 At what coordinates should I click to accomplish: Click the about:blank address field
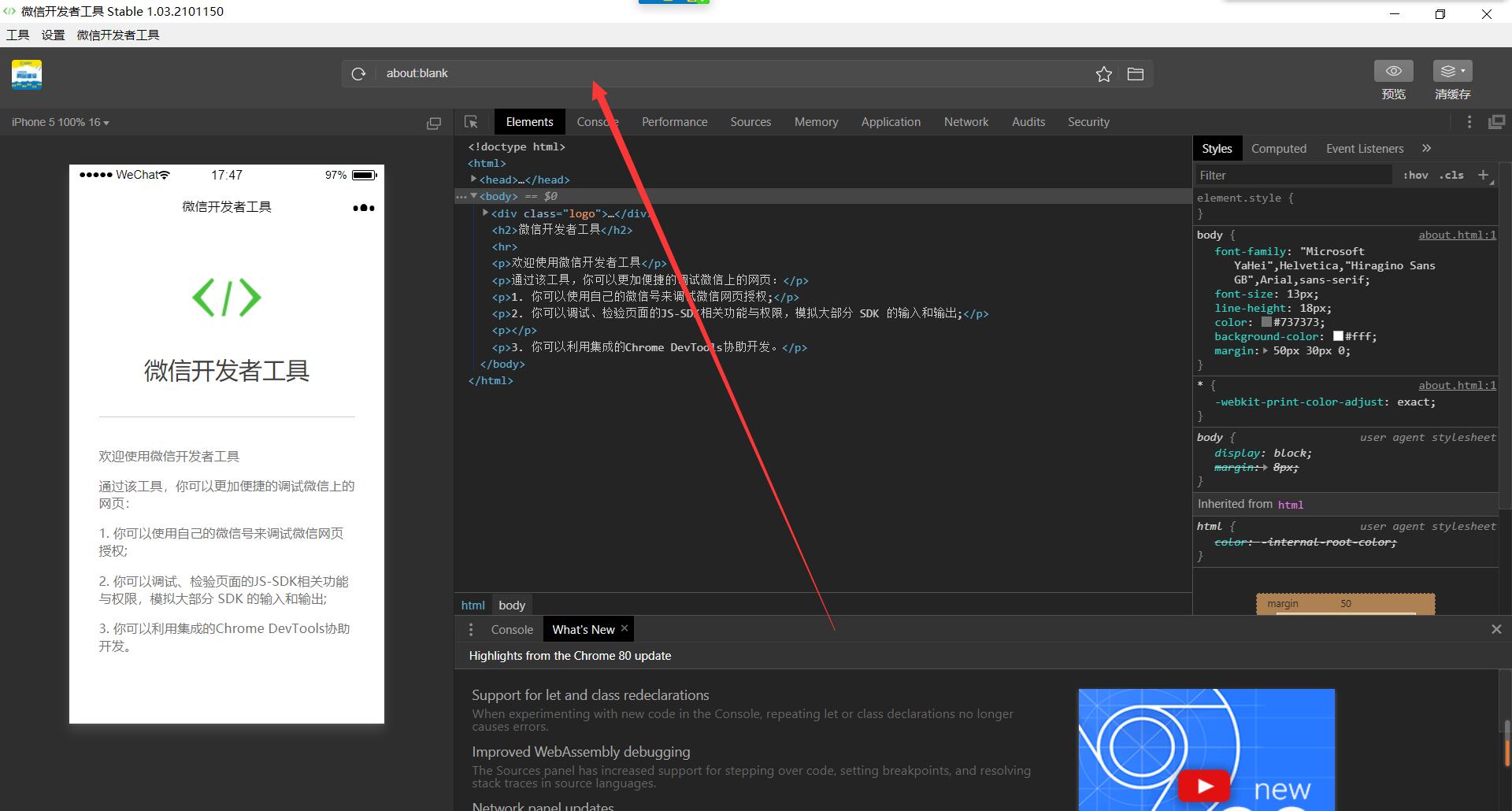[x=732, y=73]
